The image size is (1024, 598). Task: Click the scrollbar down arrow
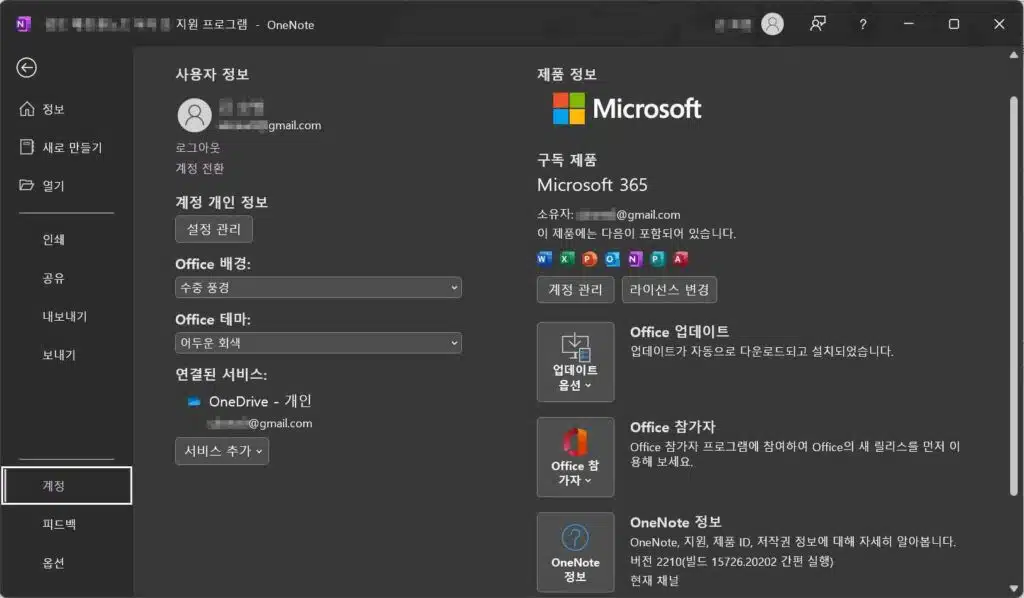(1014, 588)
